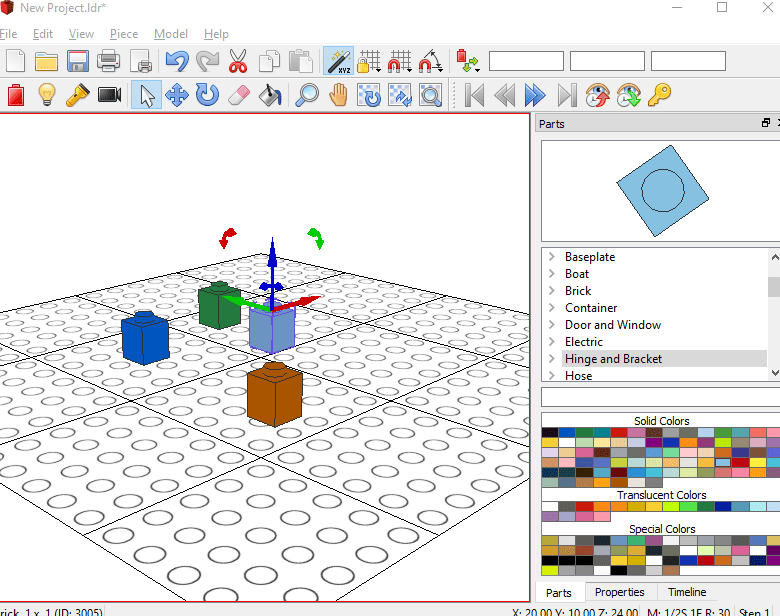The image size is (780, 616).
Task: Click the Rotate tool in toolbar
Action: click(207, 95)
